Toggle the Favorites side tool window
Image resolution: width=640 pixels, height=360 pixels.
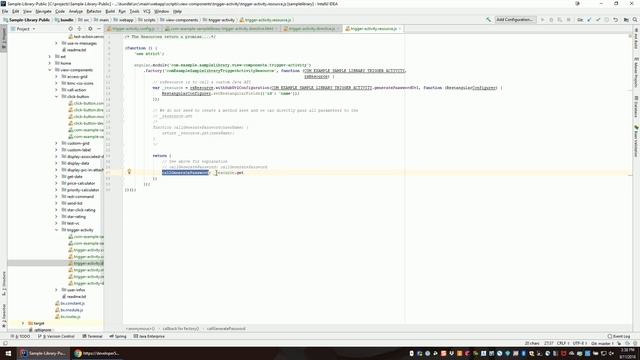[x=4, y=316]
